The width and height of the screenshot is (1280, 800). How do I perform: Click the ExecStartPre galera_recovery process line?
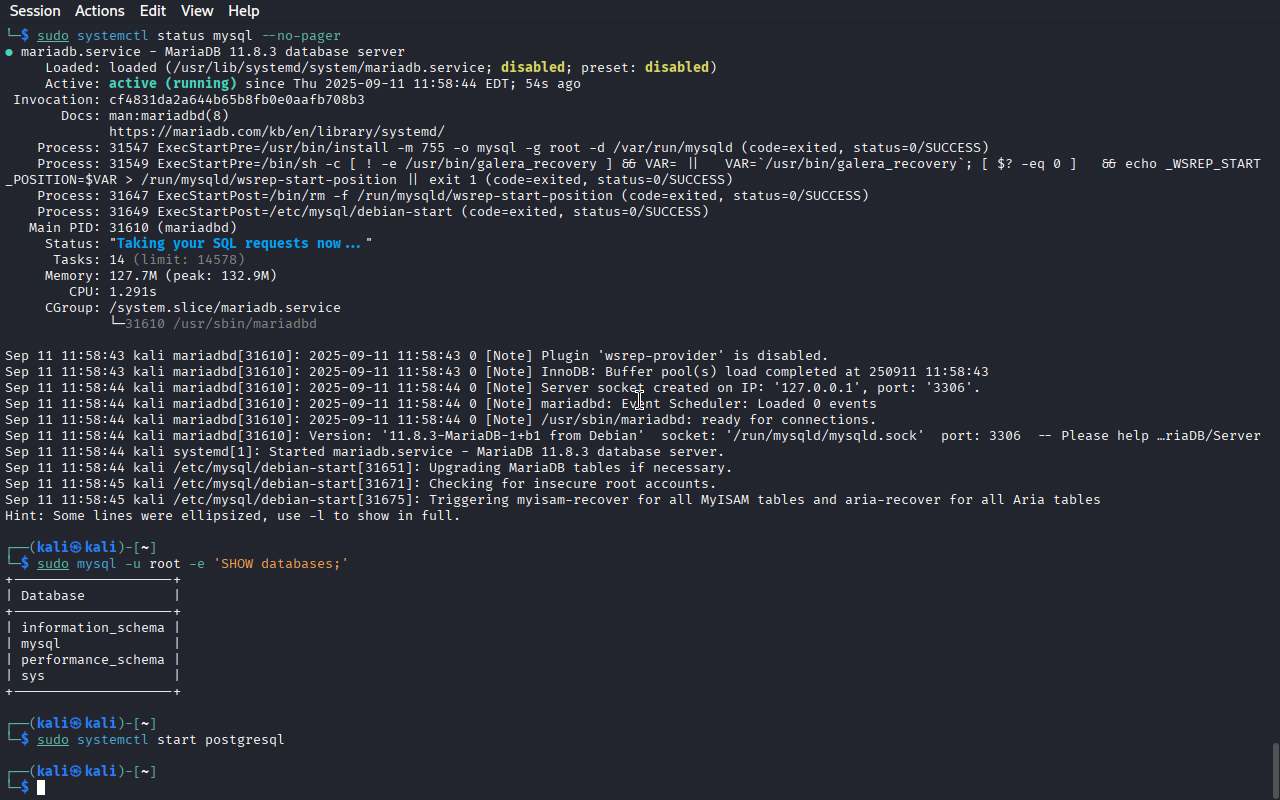click(633, 172)
